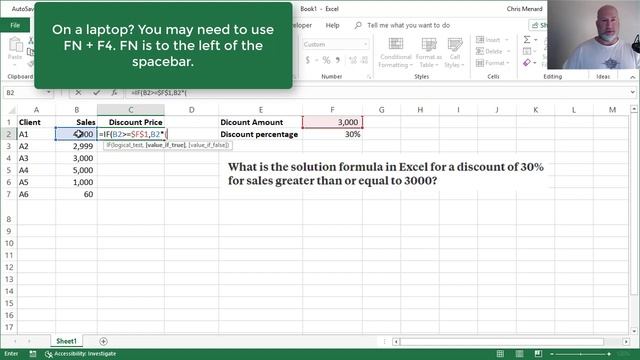Switch to Normal view
The width and height of the screenshot is (640, 360).
coord(500,354)
